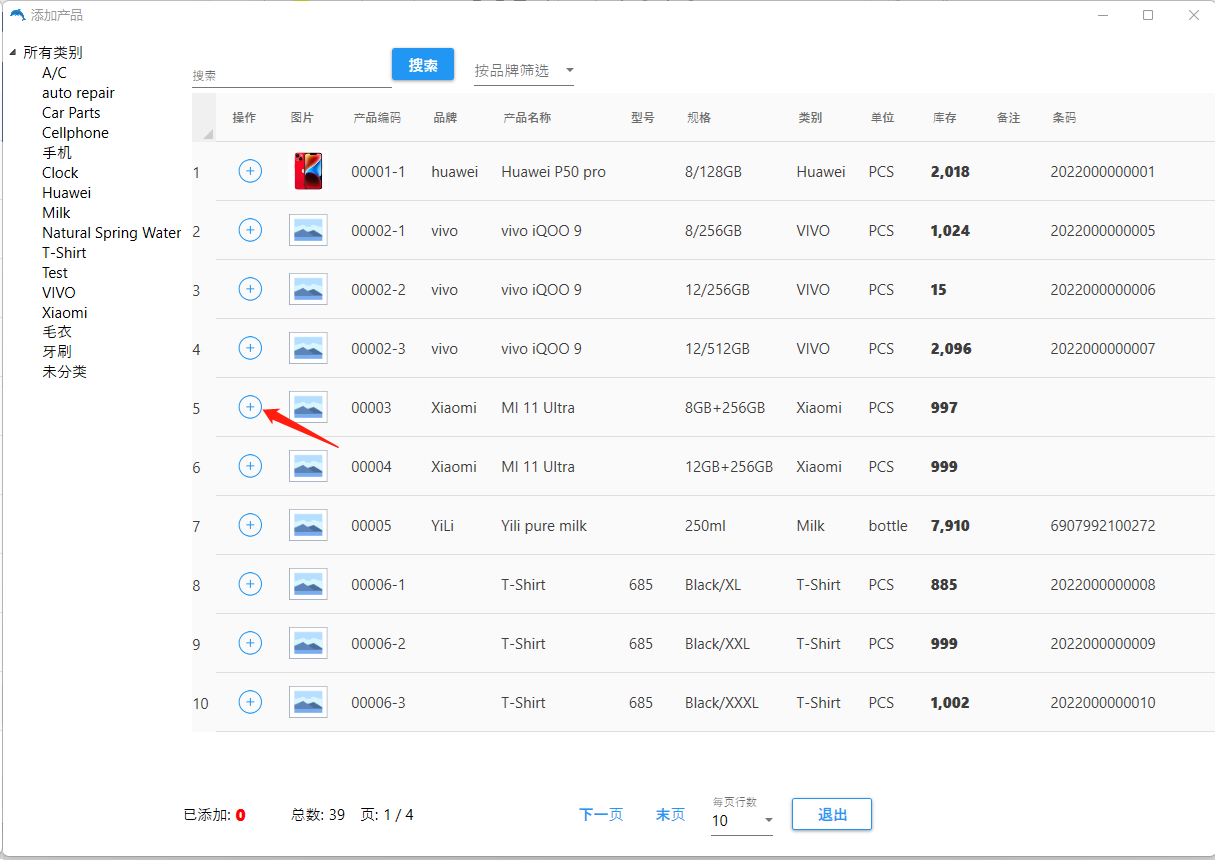The height and width of the screenshot is (860, 1215).
Task: Go to next page with 下一页
Action: (x=601, y=815)
